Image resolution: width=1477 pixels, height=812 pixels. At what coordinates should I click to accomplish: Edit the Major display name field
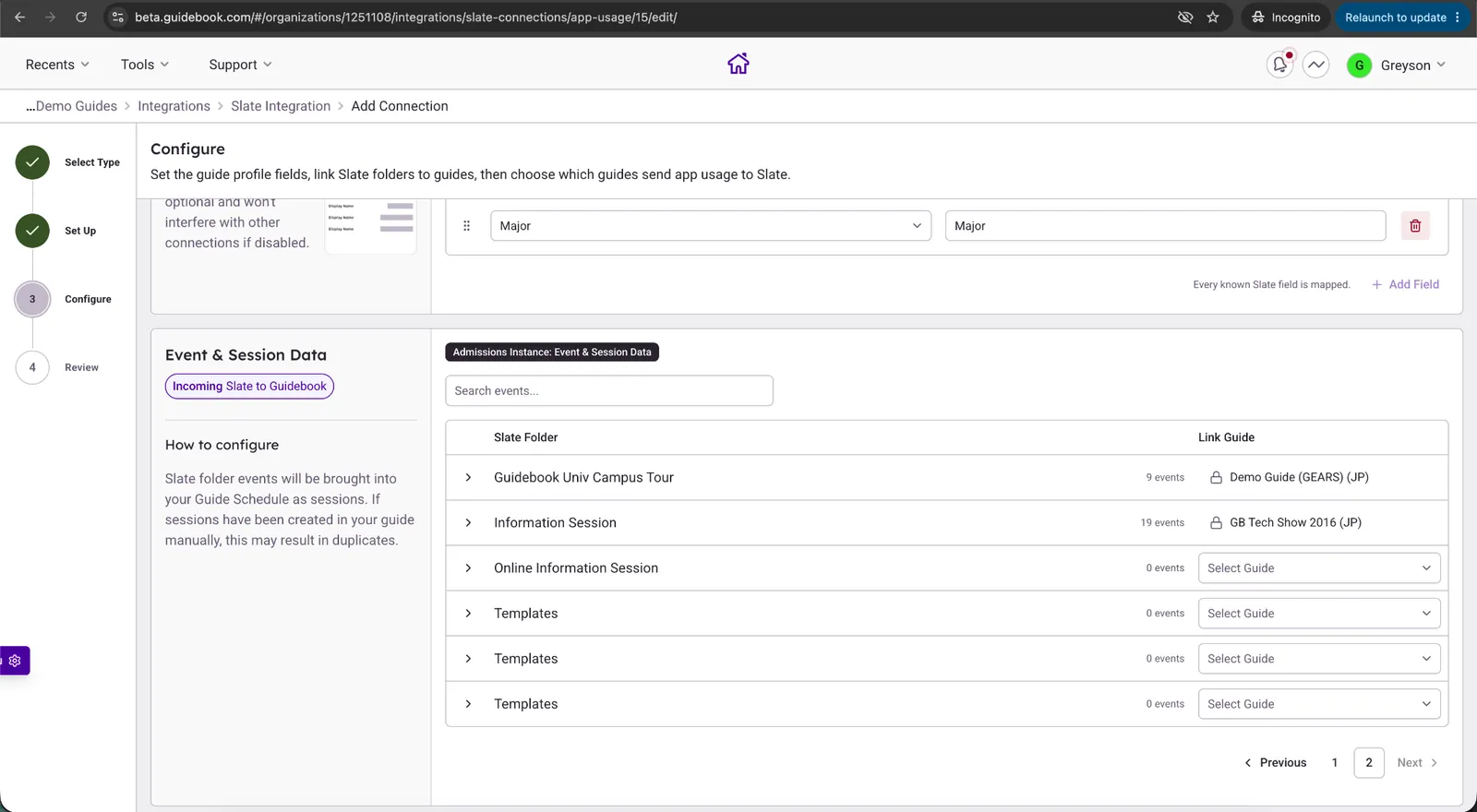1165,225
